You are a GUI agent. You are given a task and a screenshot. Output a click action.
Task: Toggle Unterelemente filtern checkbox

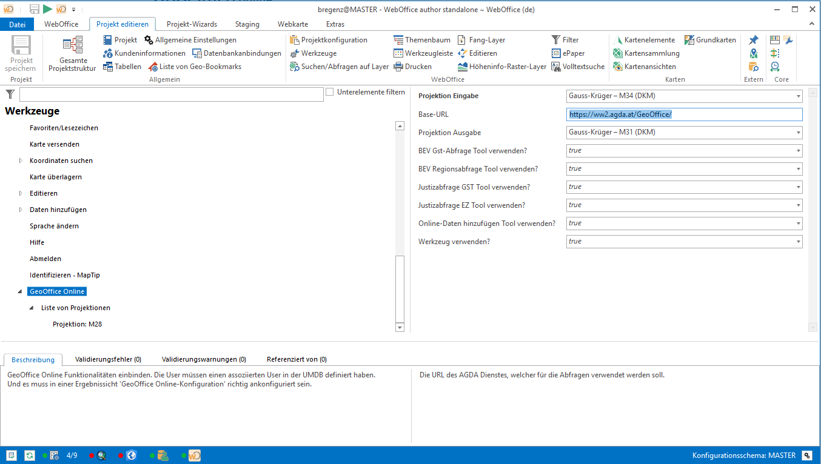[330, 92]
